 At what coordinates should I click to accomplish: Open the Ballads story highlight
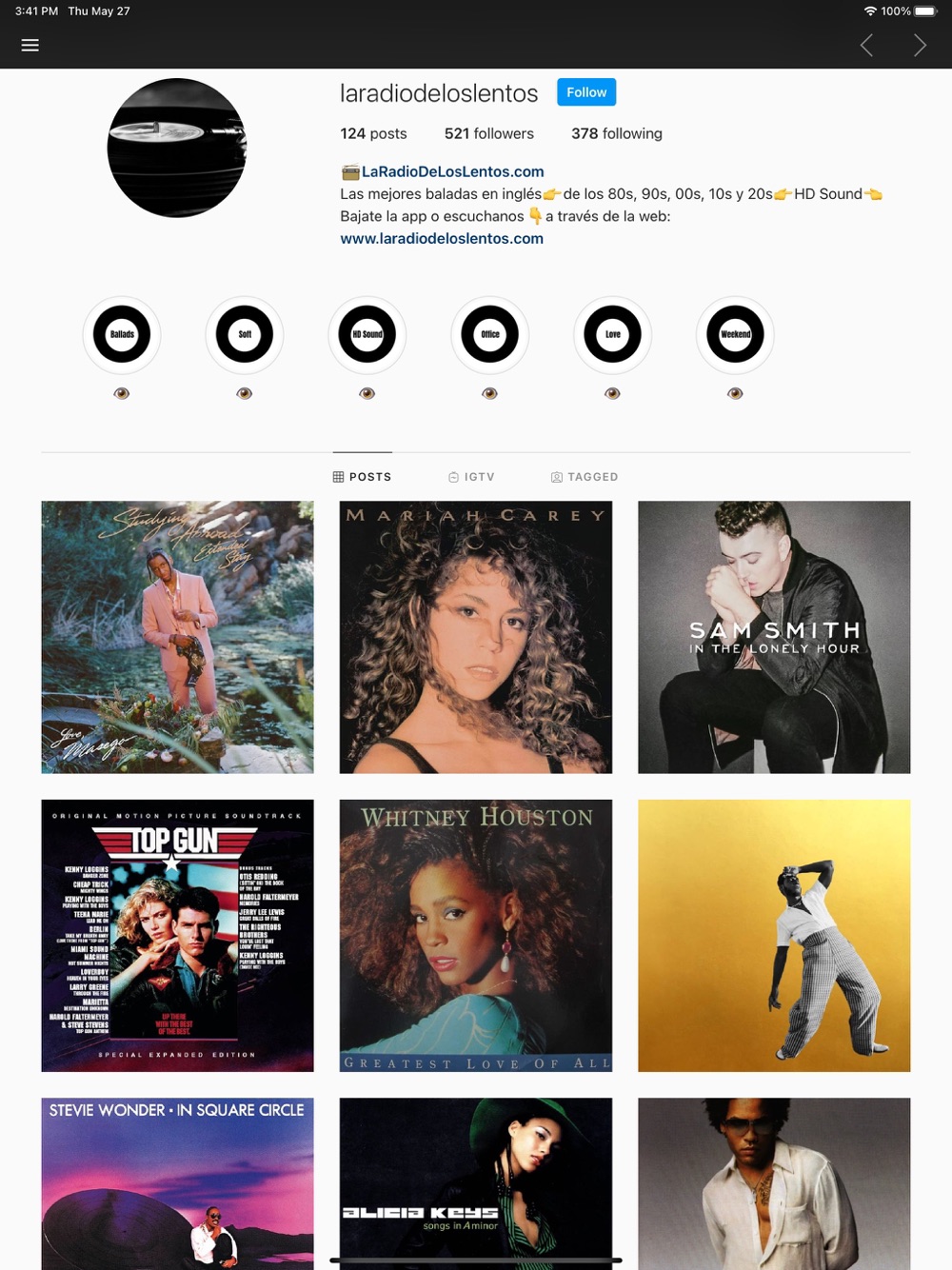[x=122, y=335]
